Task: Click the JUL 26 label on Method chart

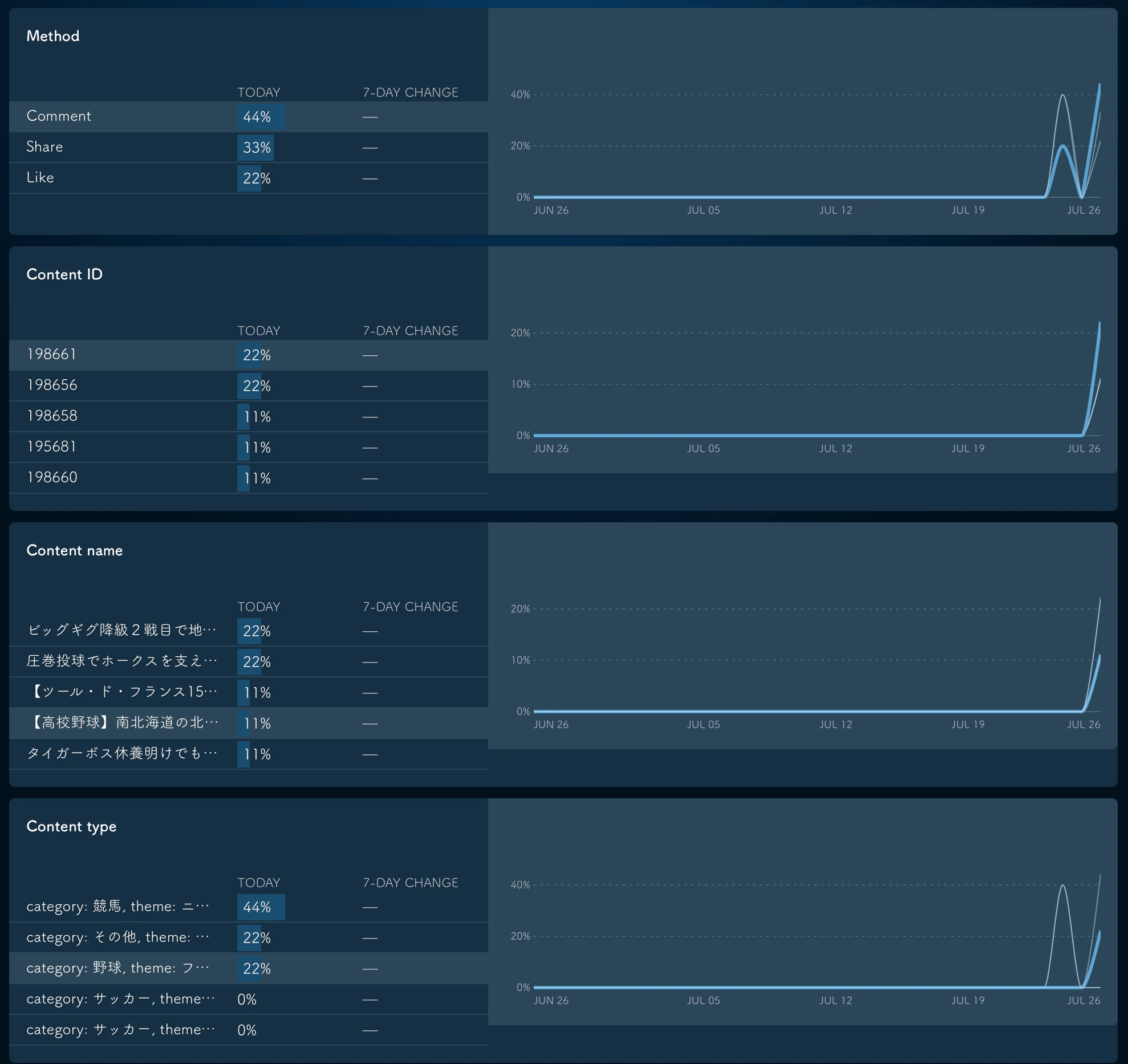Action: [x=1084, y=210]
